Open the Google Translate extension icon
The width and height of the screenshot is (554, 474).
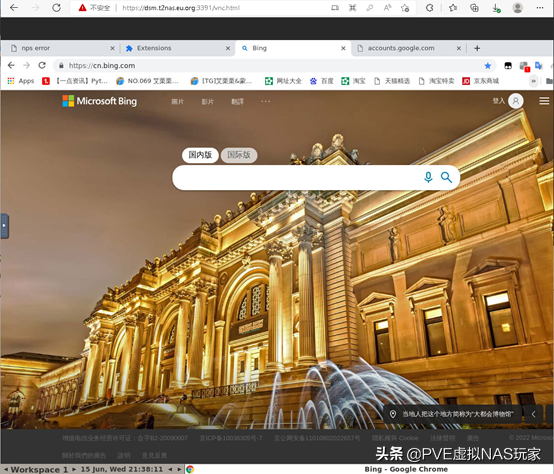click(538, 65)
